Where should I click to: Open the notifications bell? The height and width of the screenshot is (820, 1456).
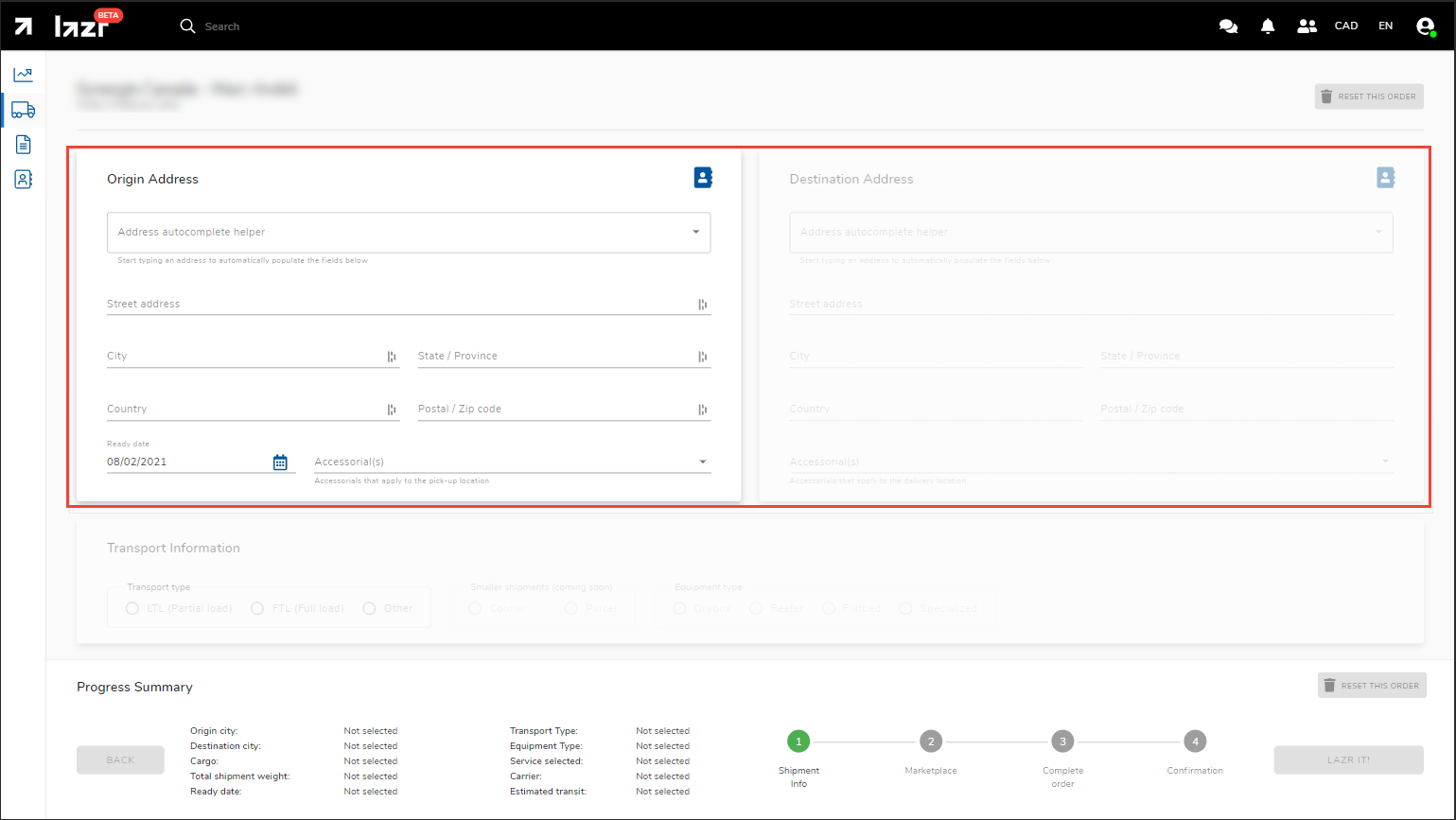pyautogui.click(x=1268, y=26)
